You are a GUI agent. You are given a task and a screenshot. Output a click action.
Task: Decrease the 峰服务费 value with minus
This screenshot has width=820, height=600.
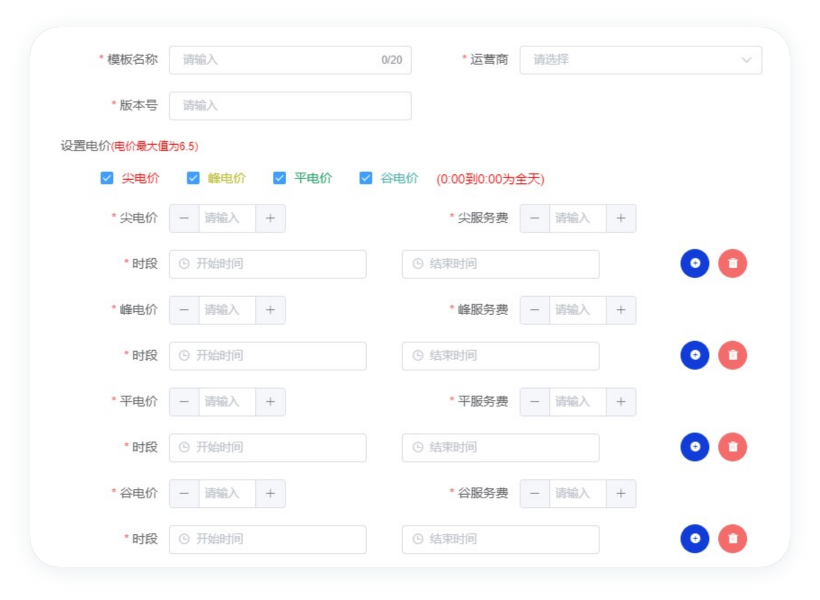(535, 310)
